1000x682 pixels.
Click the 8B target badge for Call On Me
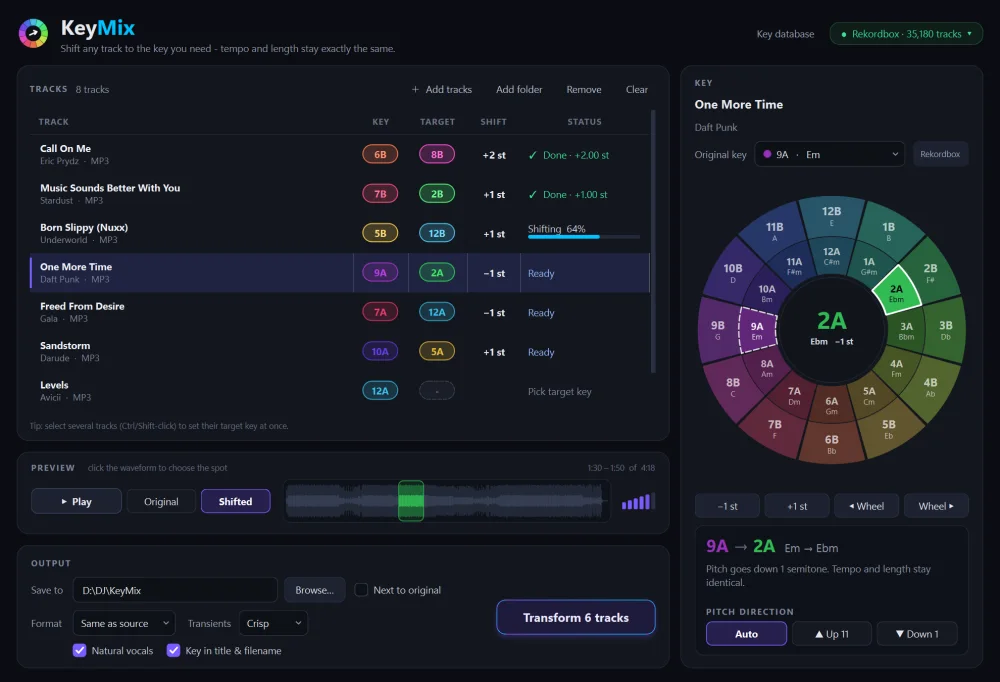tap(437, 154)
